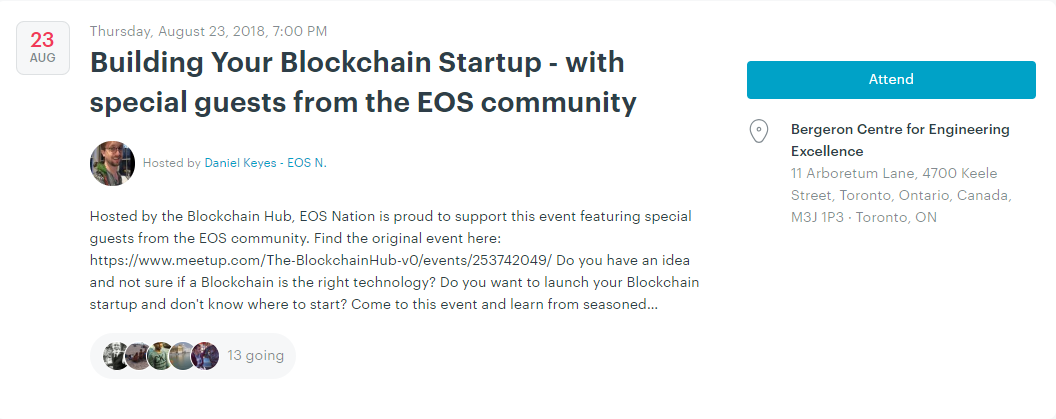View the maroon jacket attendee avatar
Viewport: 1056px width, 419px height.
tap(205, 356)
